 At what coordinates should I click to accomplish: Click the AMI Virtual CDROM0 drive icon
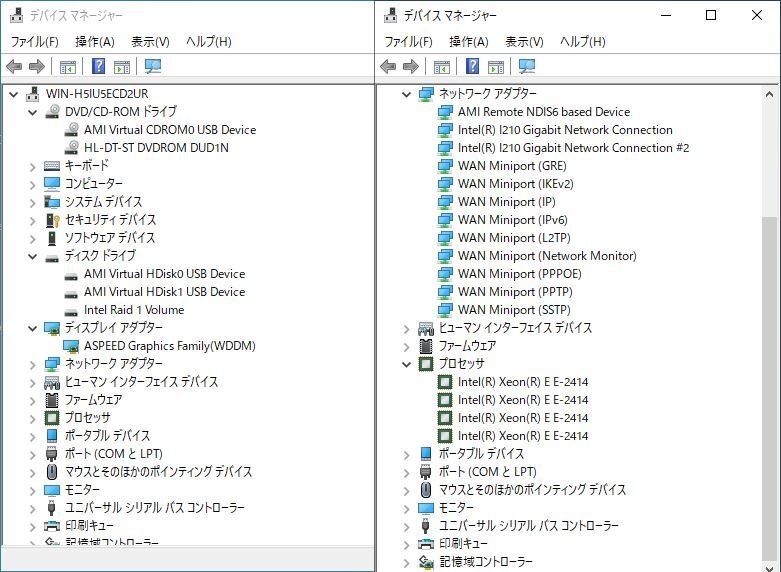coord(72,130)
